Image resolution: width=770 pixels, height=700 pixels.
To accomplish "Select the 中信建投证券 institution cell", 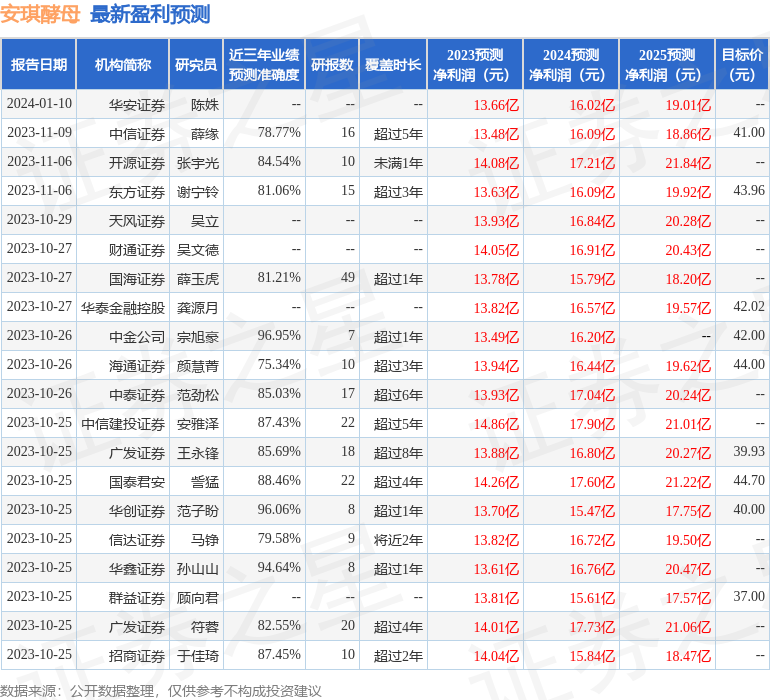I will point(123,424).
